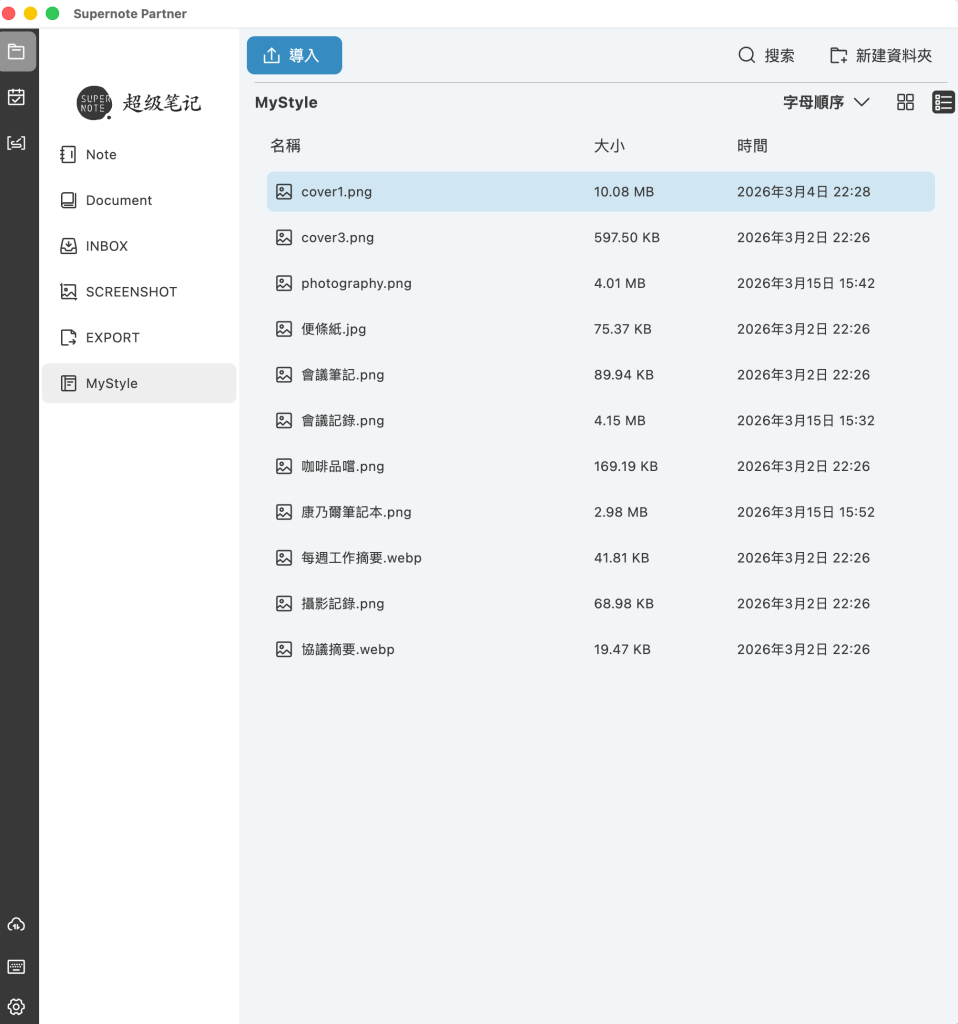Click the Note notebook icon
The width and height of the screenshot is (958, 1024).
click(x=68, y=155)
